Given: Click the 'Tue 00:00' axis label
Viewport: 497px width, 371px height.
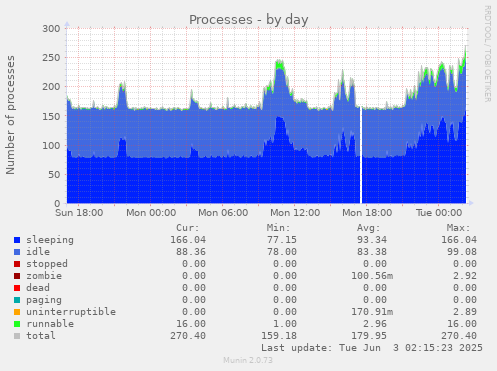Looking at the screenshot, I should (439, 213).
